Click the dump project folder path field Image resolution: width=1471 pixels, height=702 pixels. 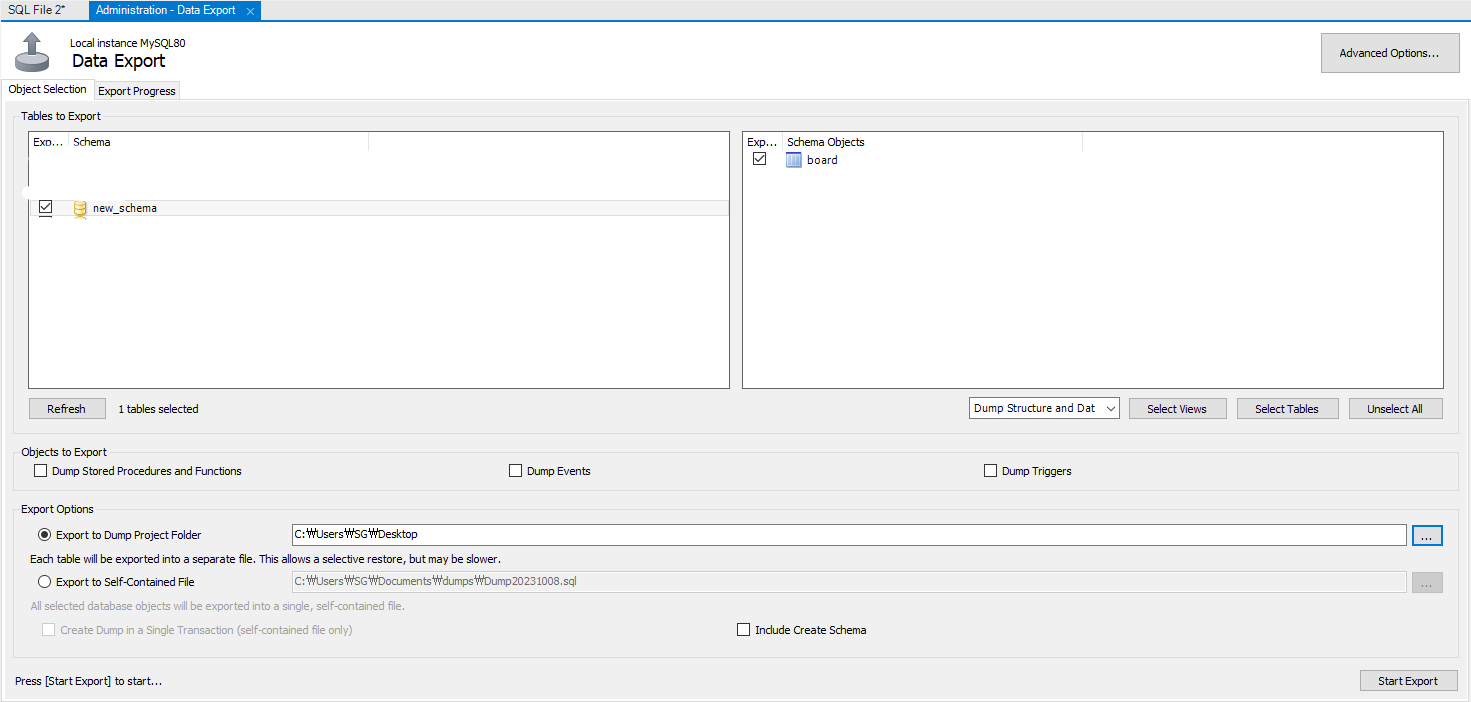coord(848,535)
